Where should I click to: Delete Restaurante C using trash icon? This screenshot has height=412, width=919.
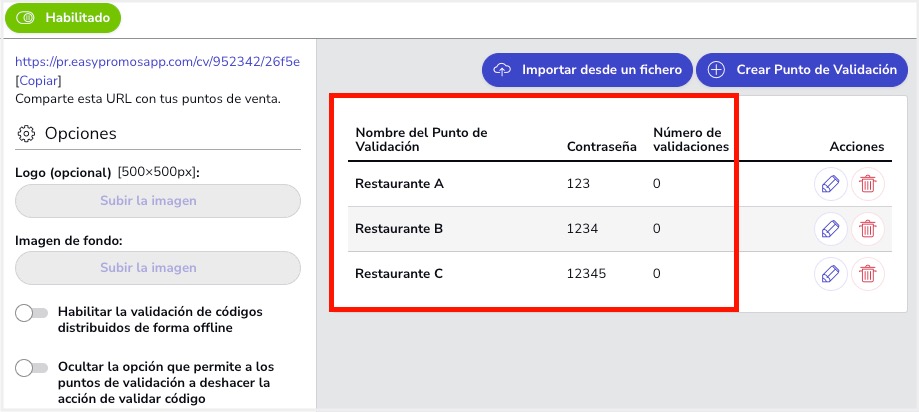point(867,274)
